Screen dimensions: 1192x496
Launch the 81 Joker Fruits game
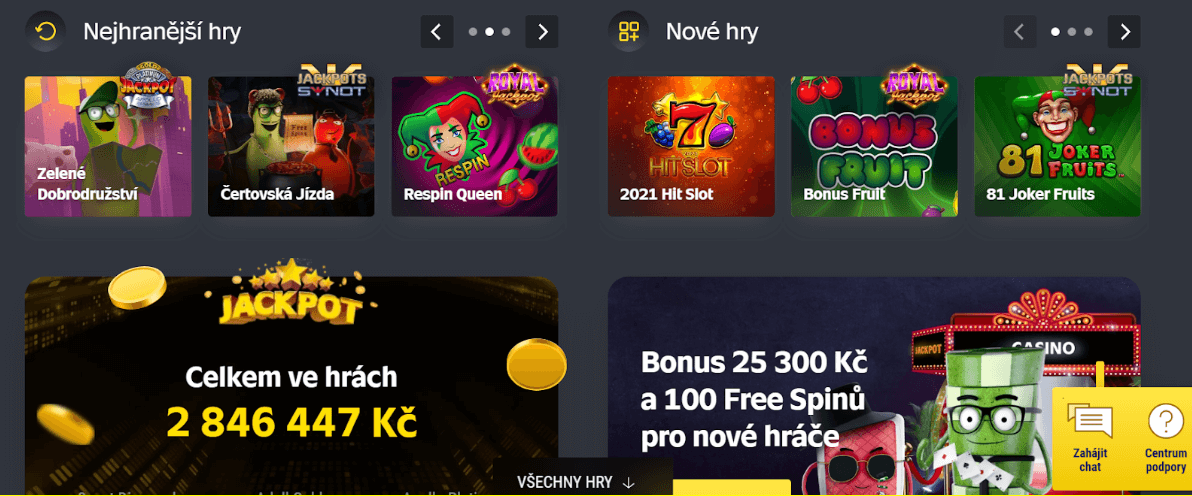point(1057,146)
